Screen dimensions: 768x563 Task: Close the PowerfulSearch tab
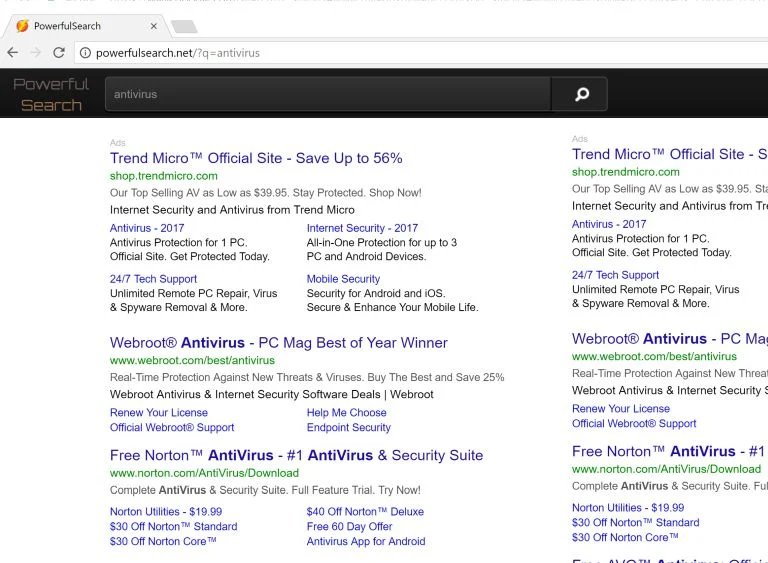(x=154, y=26)
